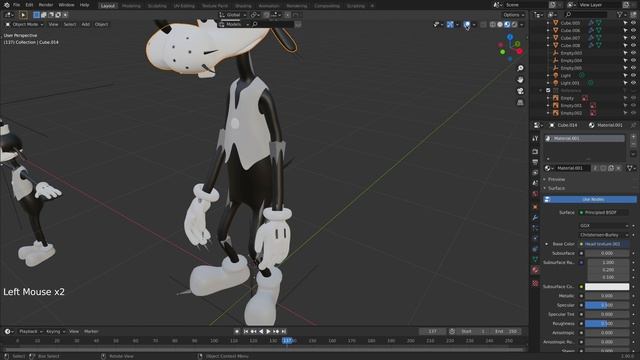Click the play animation button
This screenshot has width=640, height=360.
268,331
